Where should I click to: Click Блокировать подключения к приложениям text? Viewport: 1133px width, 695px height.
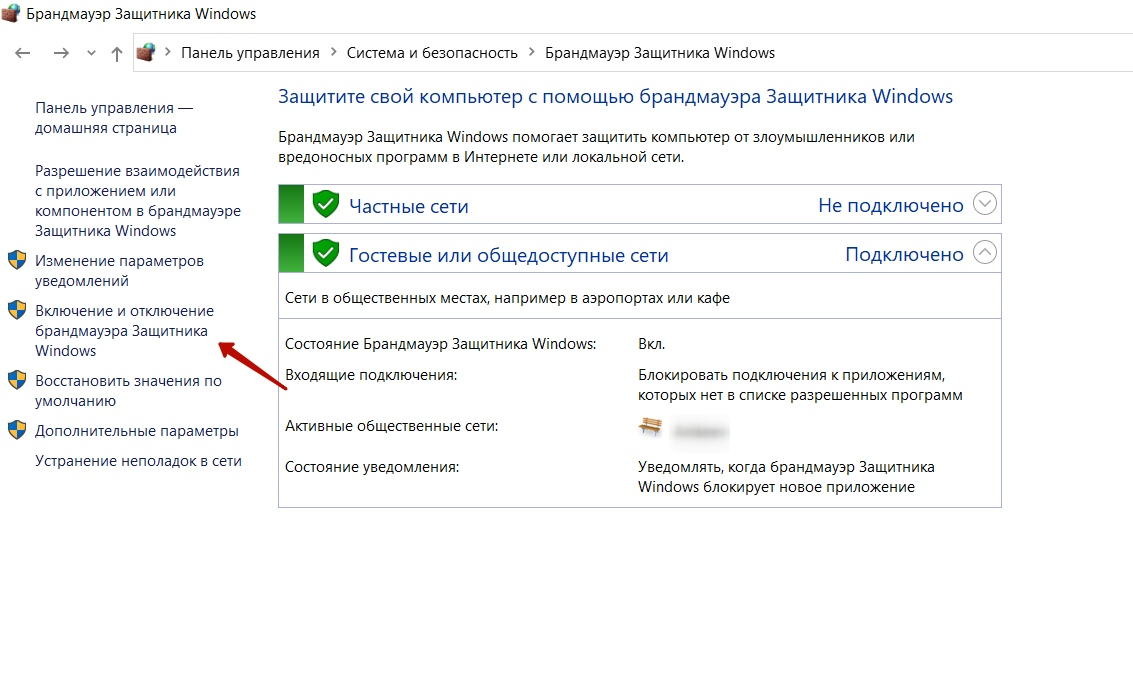[x=800, y=385]
